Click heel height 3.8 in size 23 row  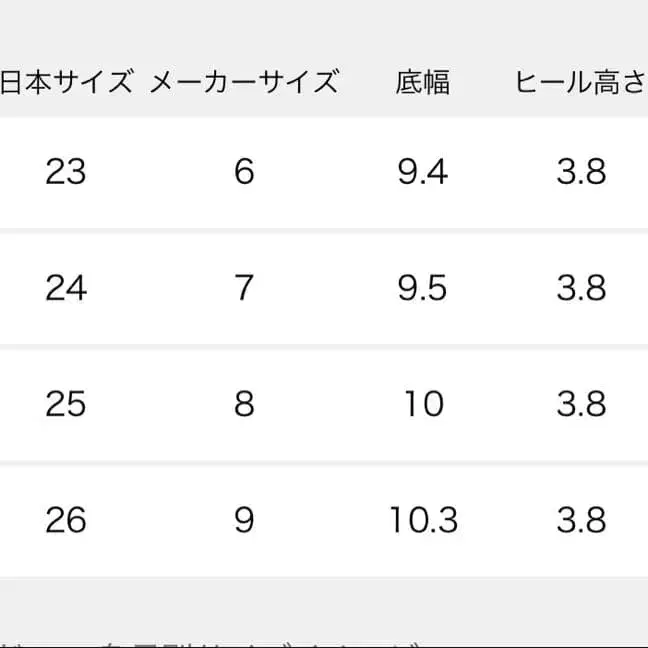pos(581,173)
